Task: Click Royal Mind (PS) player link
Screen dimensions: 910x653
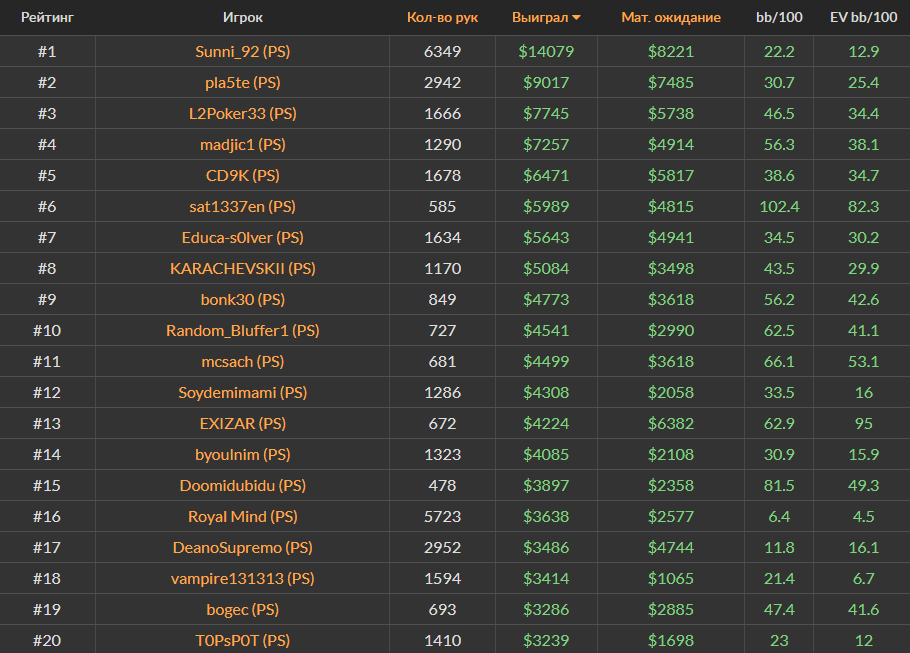Action: pos(243,516)
